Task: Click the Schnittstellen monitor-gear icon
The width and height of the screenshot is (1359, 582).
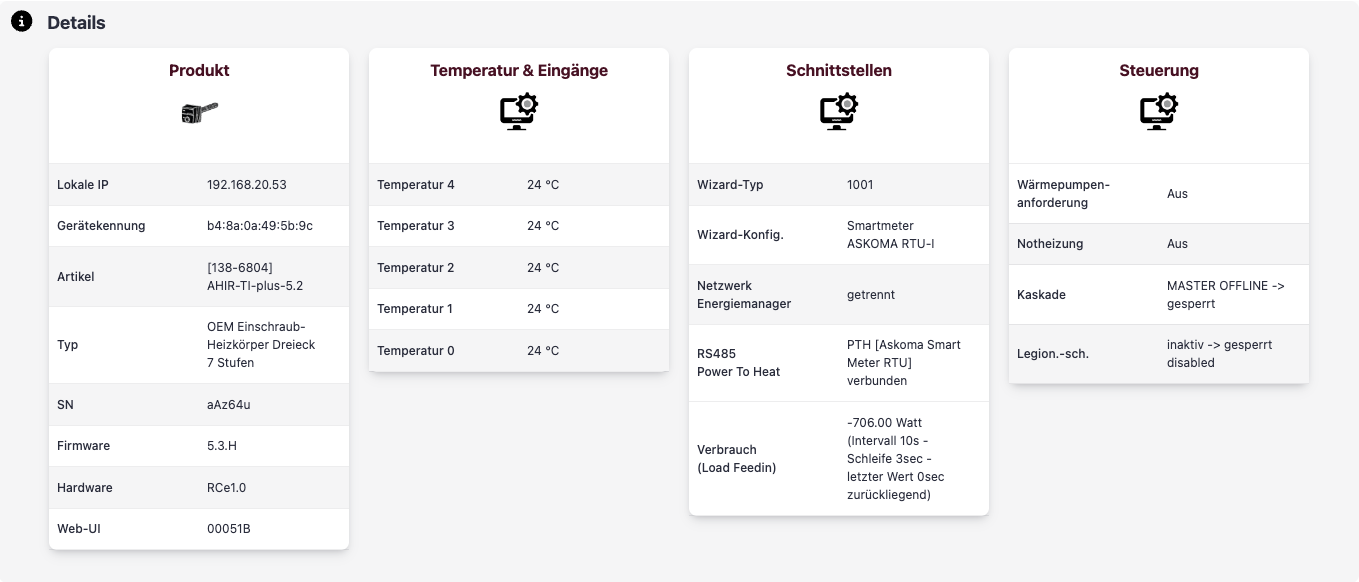Action: point(839,111)
